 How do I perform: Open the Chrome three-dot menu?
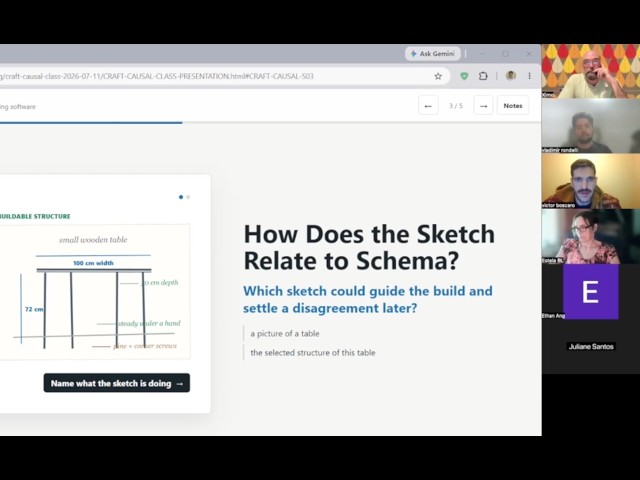[529, 76]
